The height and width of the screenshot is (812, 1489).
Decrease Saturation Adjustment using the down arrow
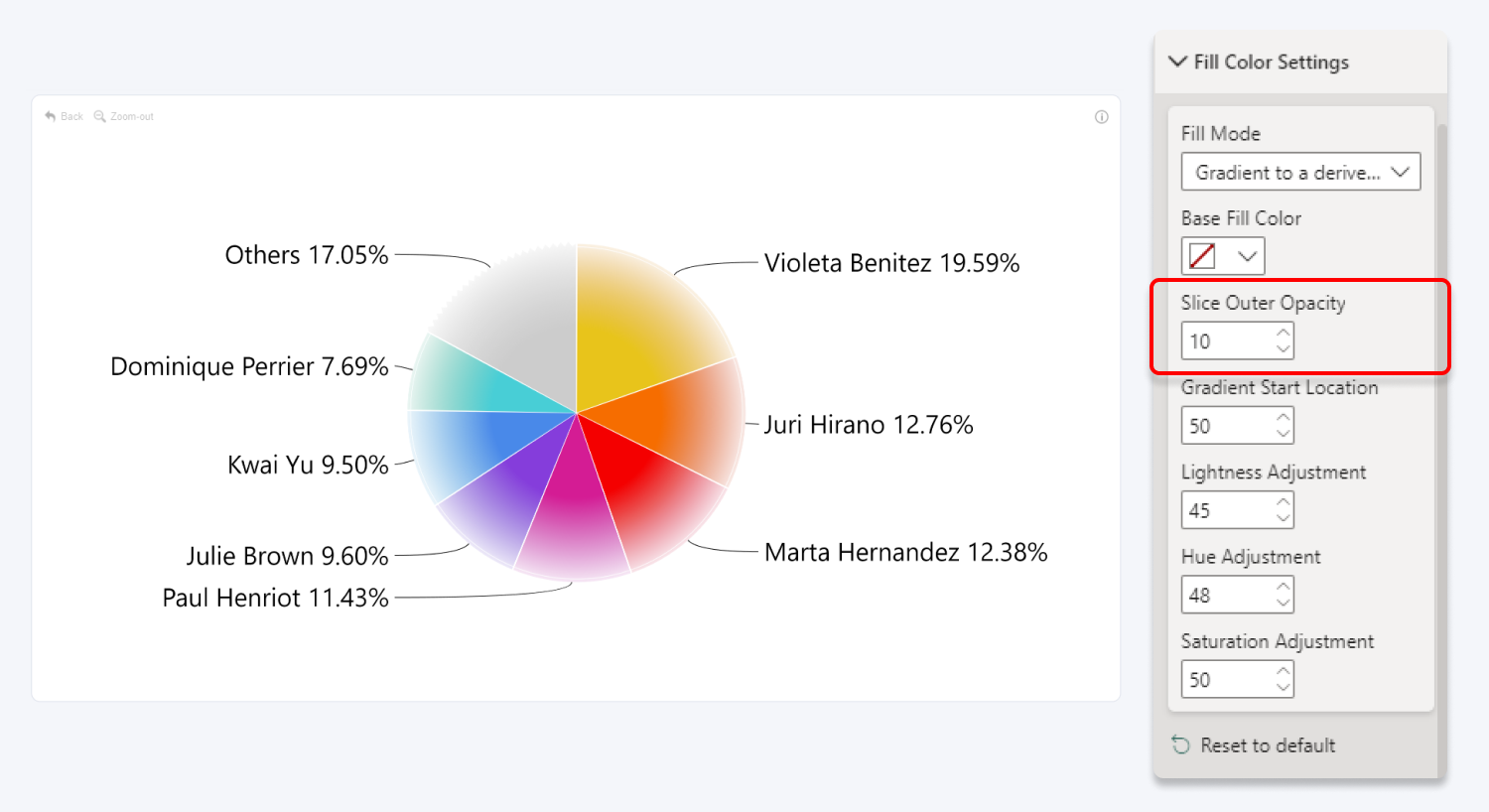point(1283,686)
